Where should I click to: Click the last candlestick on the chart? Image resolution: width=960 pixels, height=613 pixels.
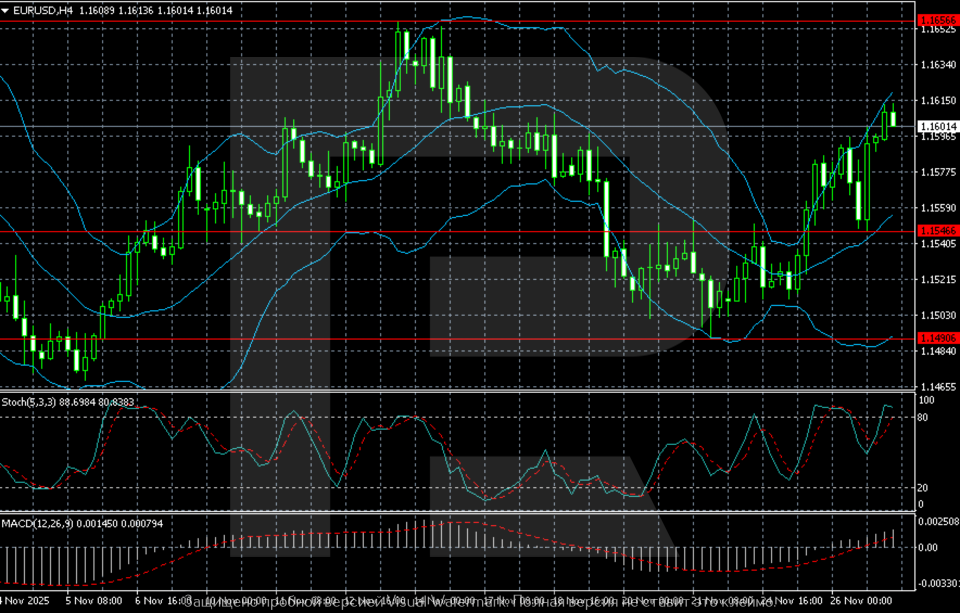(893, 119)
